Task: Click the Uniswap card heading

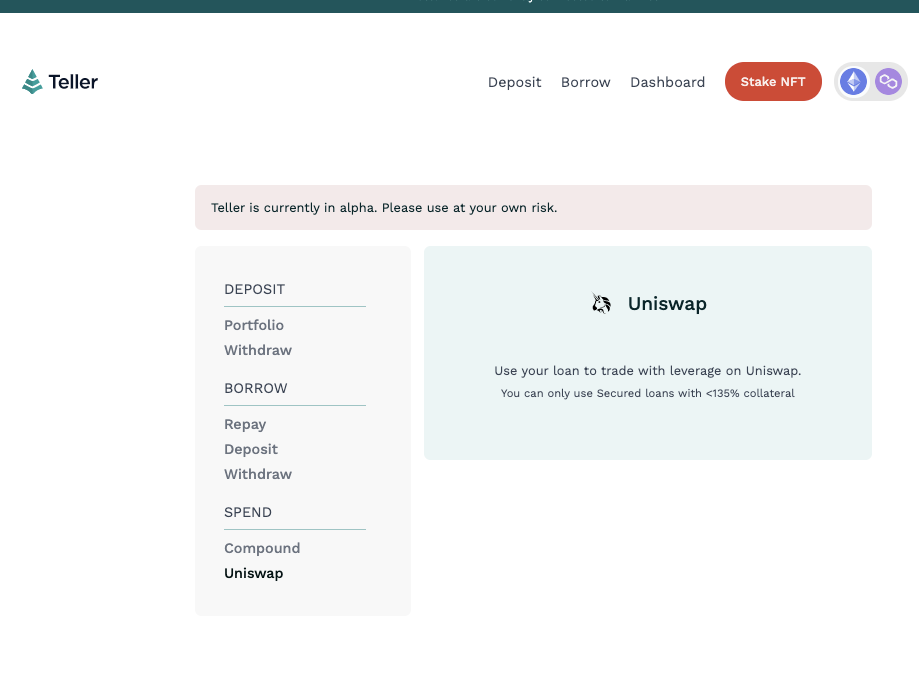Action: pyautogui.click(x=667, y=304)
